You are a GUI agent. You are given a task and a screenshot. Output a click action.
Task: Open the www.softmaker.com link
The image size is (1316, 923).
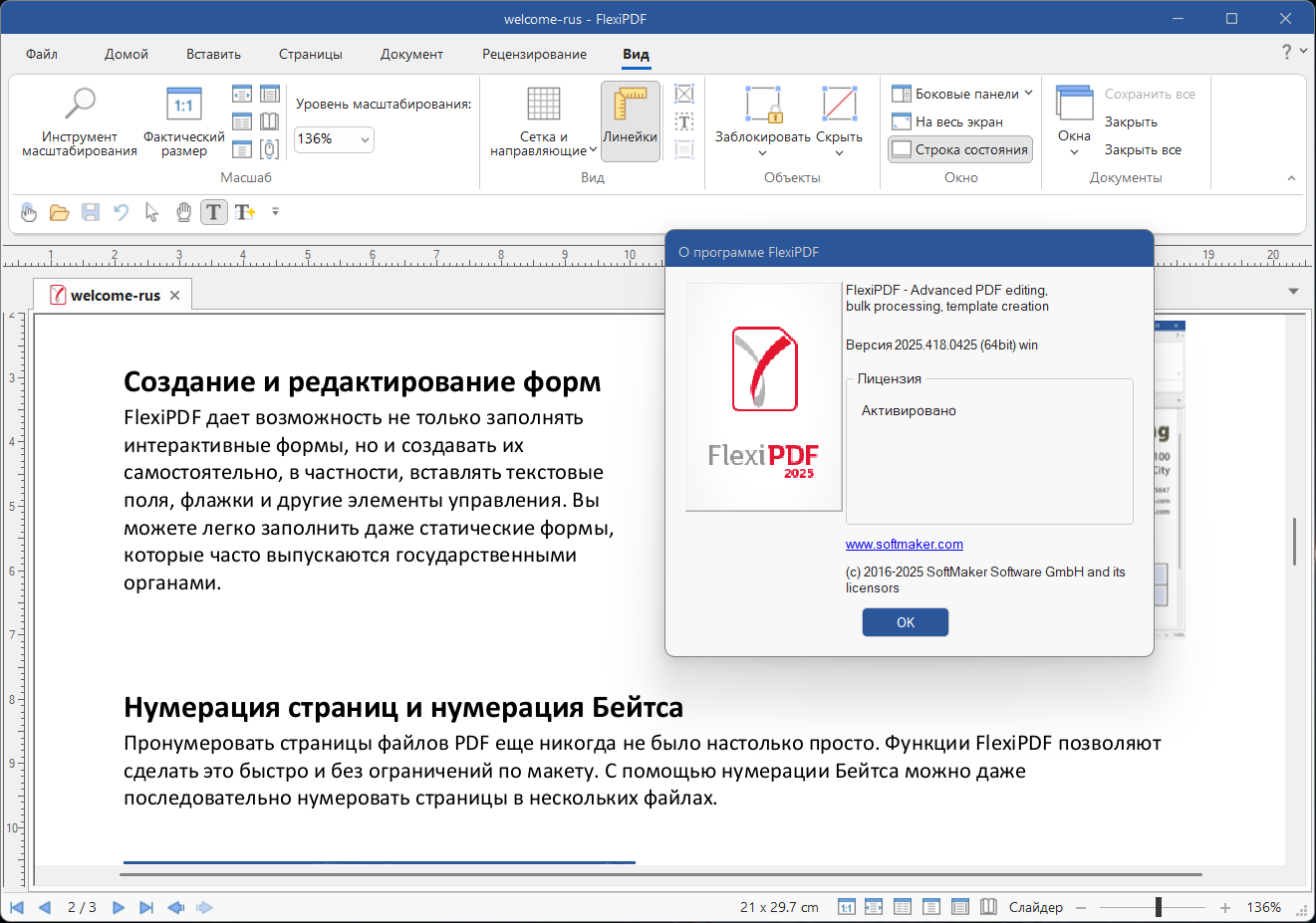[x=904, y=545]
